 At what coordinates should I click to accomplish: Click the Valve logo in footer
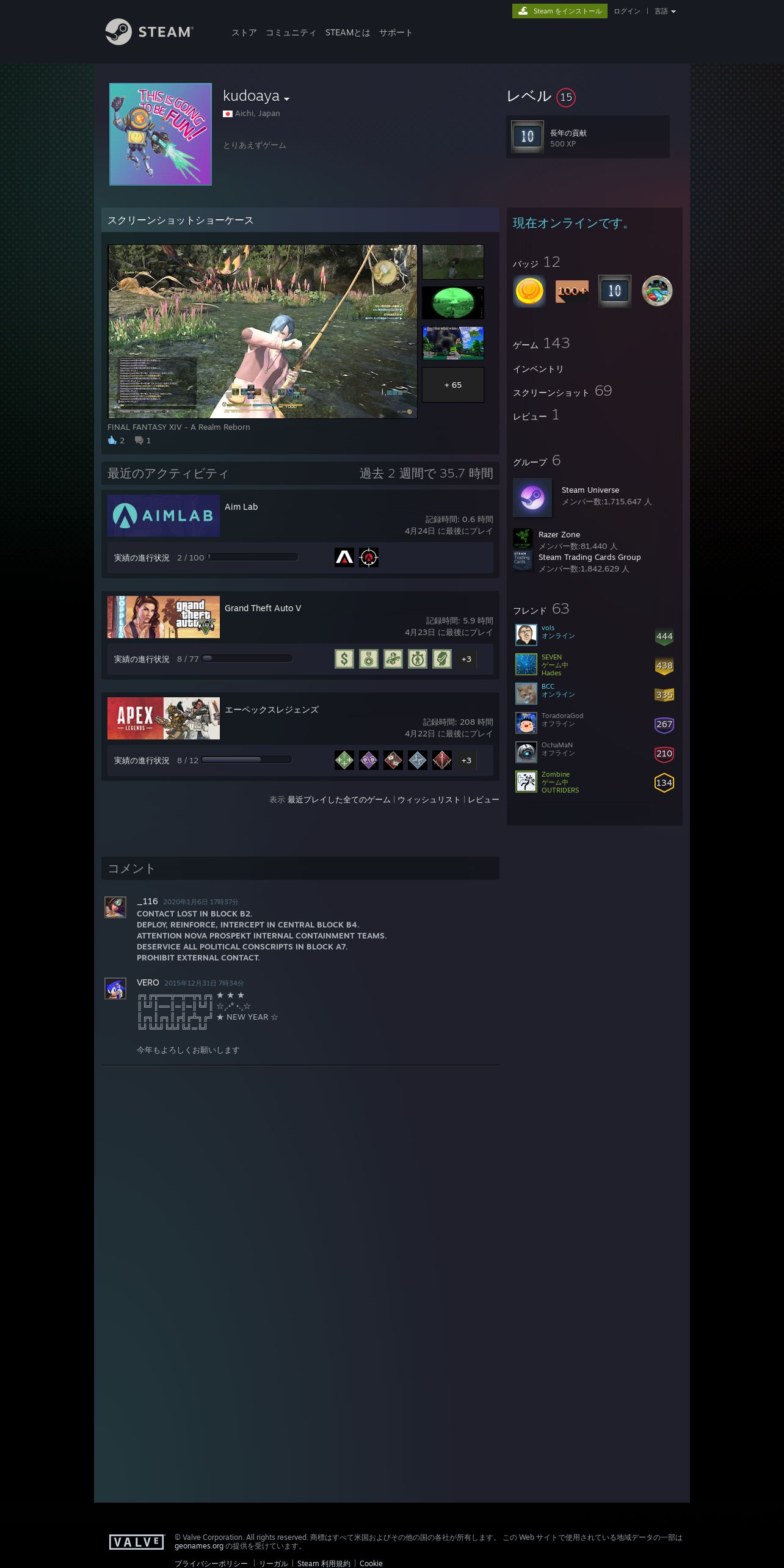pyautogui.click(x=137, y=1542)
